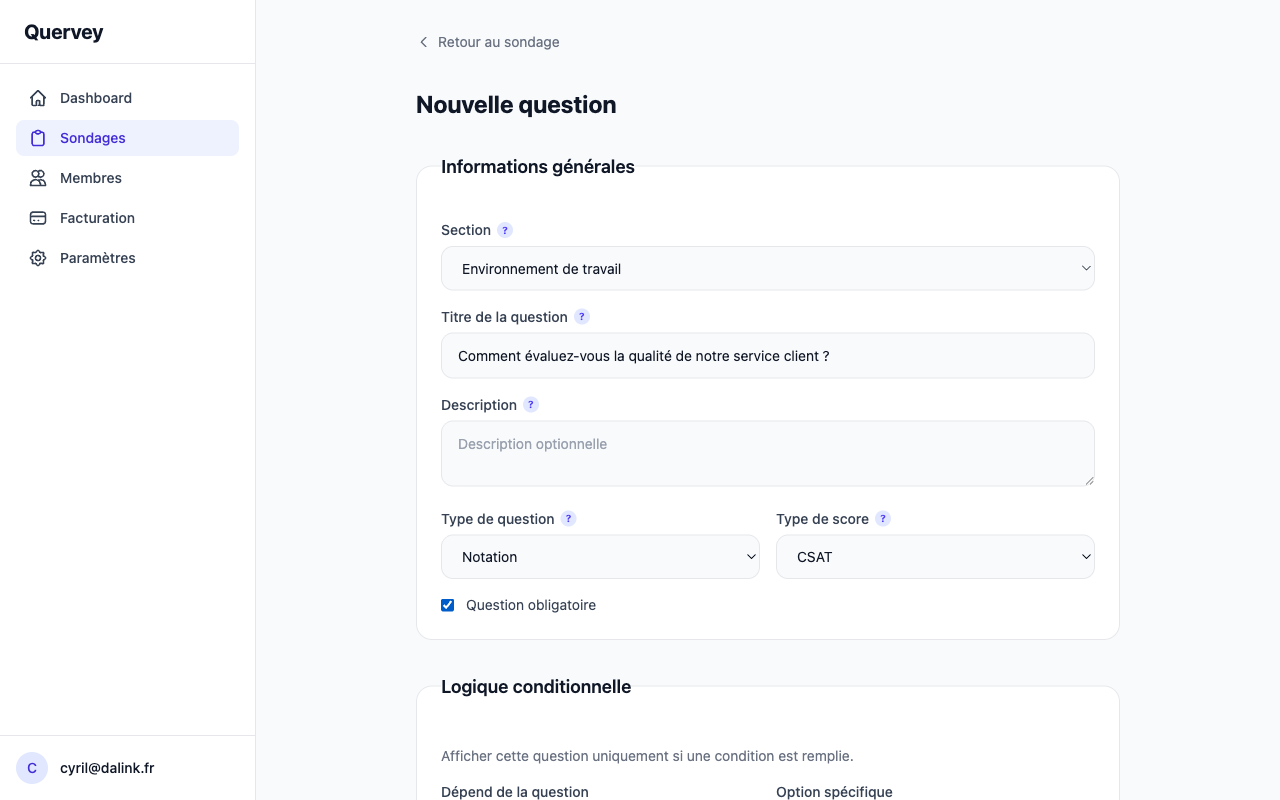
Task: Open the Dashboard section from the sidebar
Action: 95,97
